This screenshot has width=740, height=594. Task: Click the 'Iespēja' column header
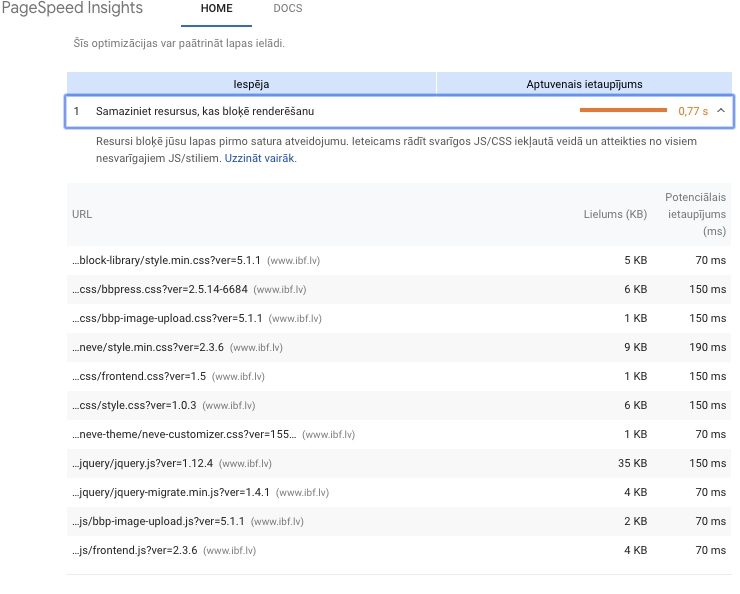251,85
